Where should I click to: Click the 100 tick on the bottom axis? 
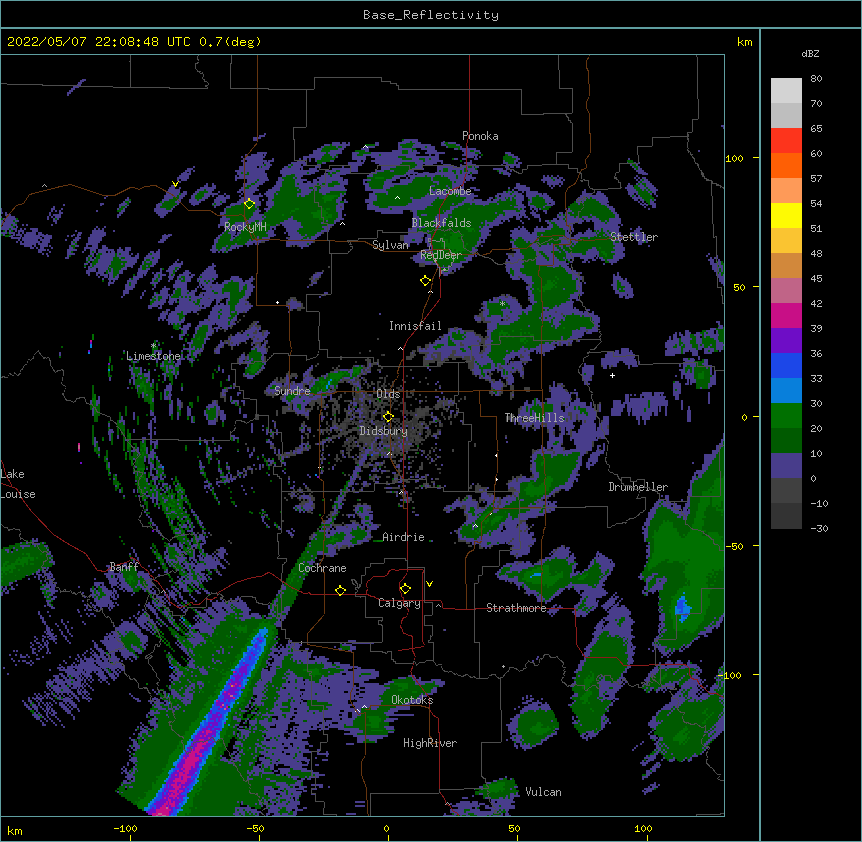click(643, 828)
